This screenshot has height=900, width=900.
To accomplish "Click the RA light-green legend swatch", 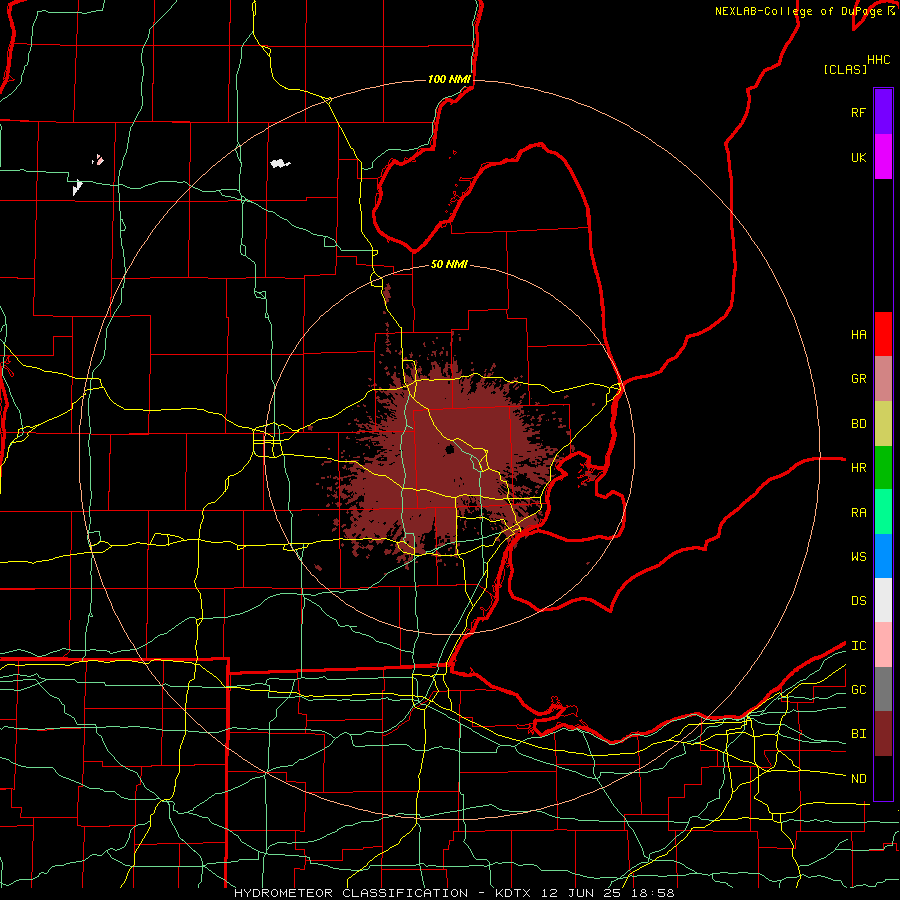I will (883, 512).
